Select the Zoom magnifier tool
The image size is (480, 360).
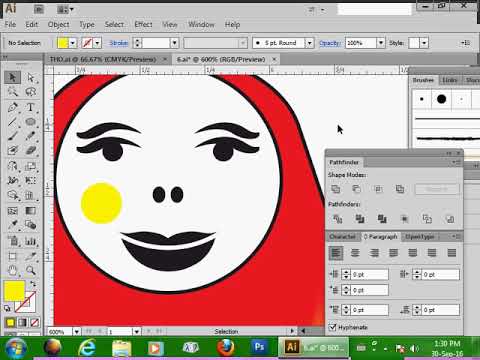pos(31,270)
